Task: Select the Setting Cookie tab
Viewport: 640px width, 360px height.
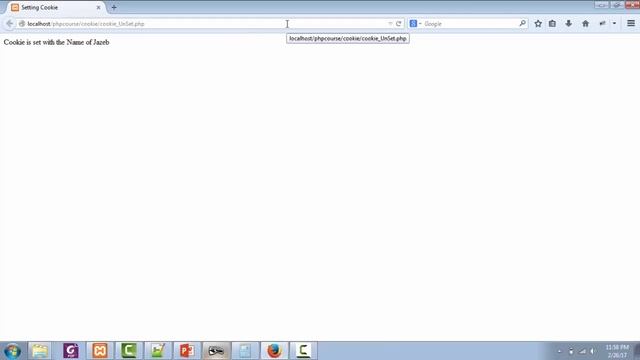Action: tap(56, 7)
